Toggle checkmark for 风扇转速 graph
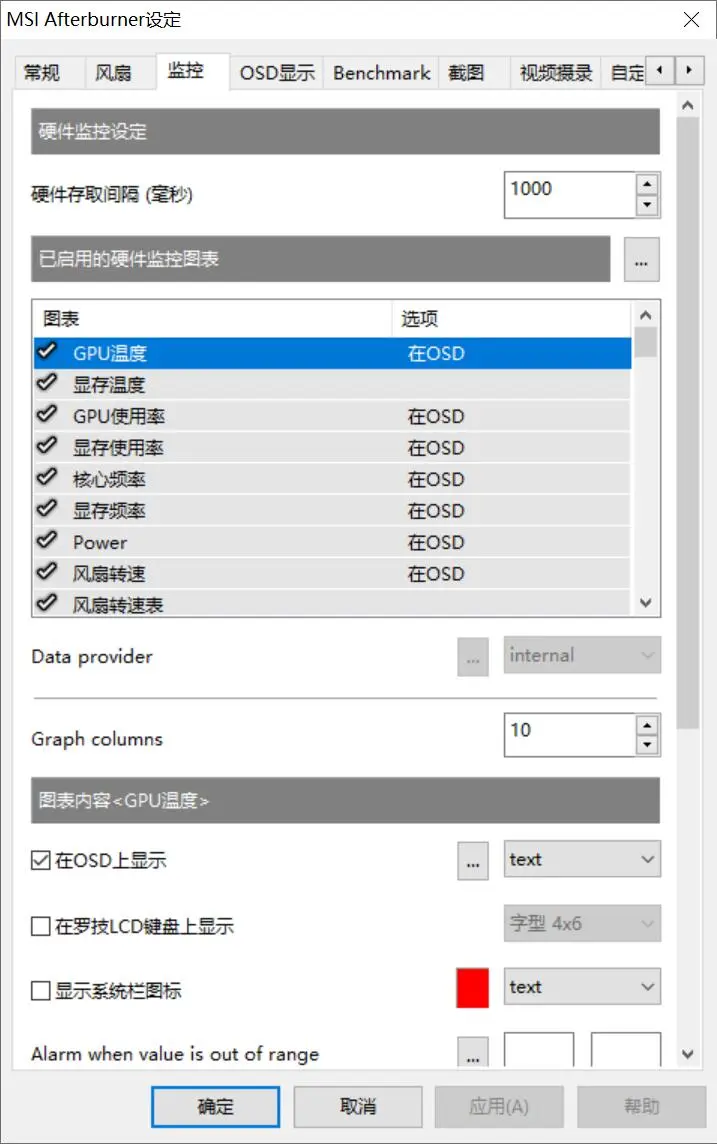Screen dimensions: 717x1144 [x=47, y=571]
